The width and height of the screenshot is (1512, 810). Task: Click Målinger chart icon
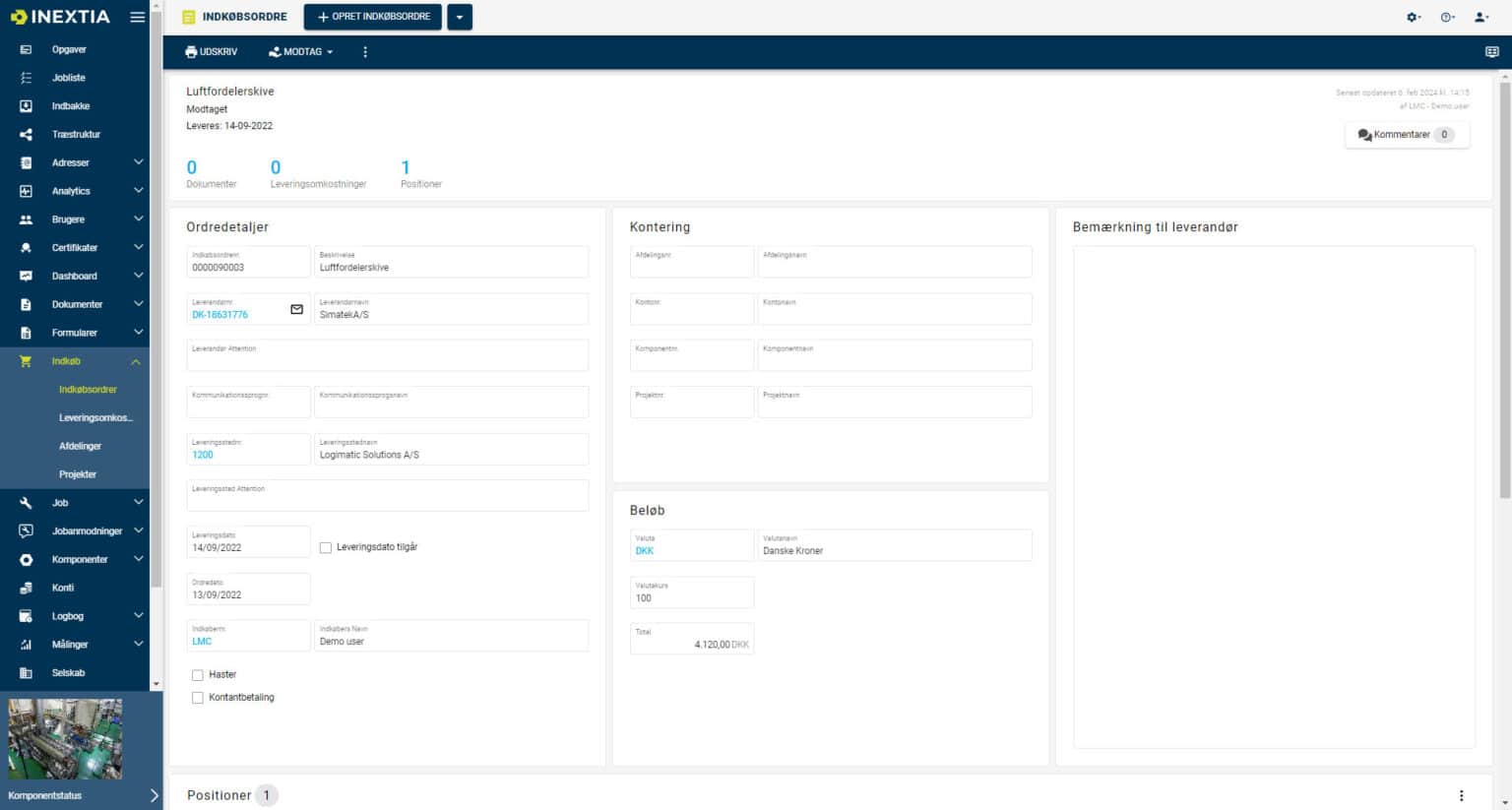click(26, 645)
